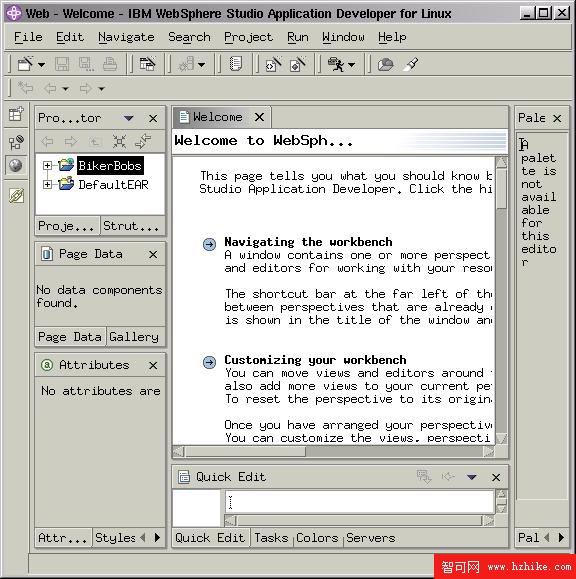
Task: Select the DefaultEAR project
Action: click(113, 184)
